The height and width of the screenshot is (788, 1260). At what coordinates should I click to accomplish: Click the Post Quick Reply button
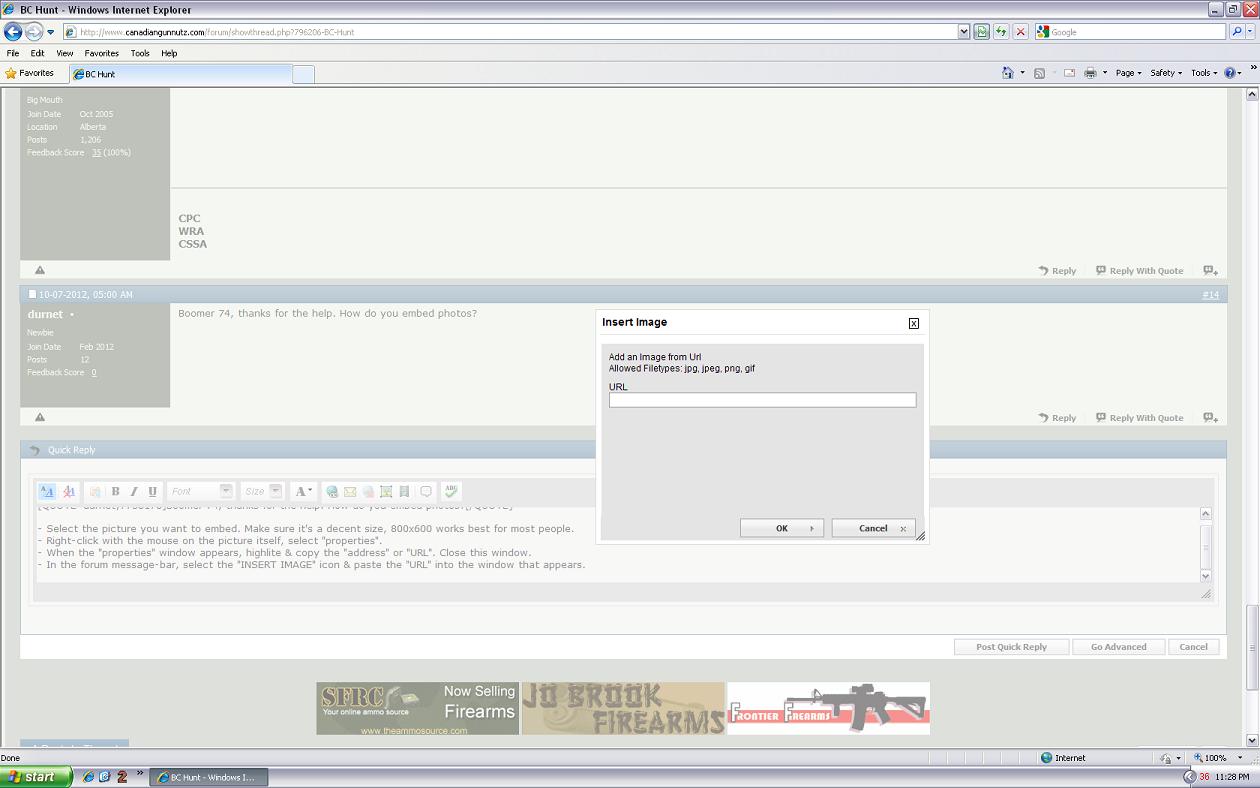coord(1011,647)
